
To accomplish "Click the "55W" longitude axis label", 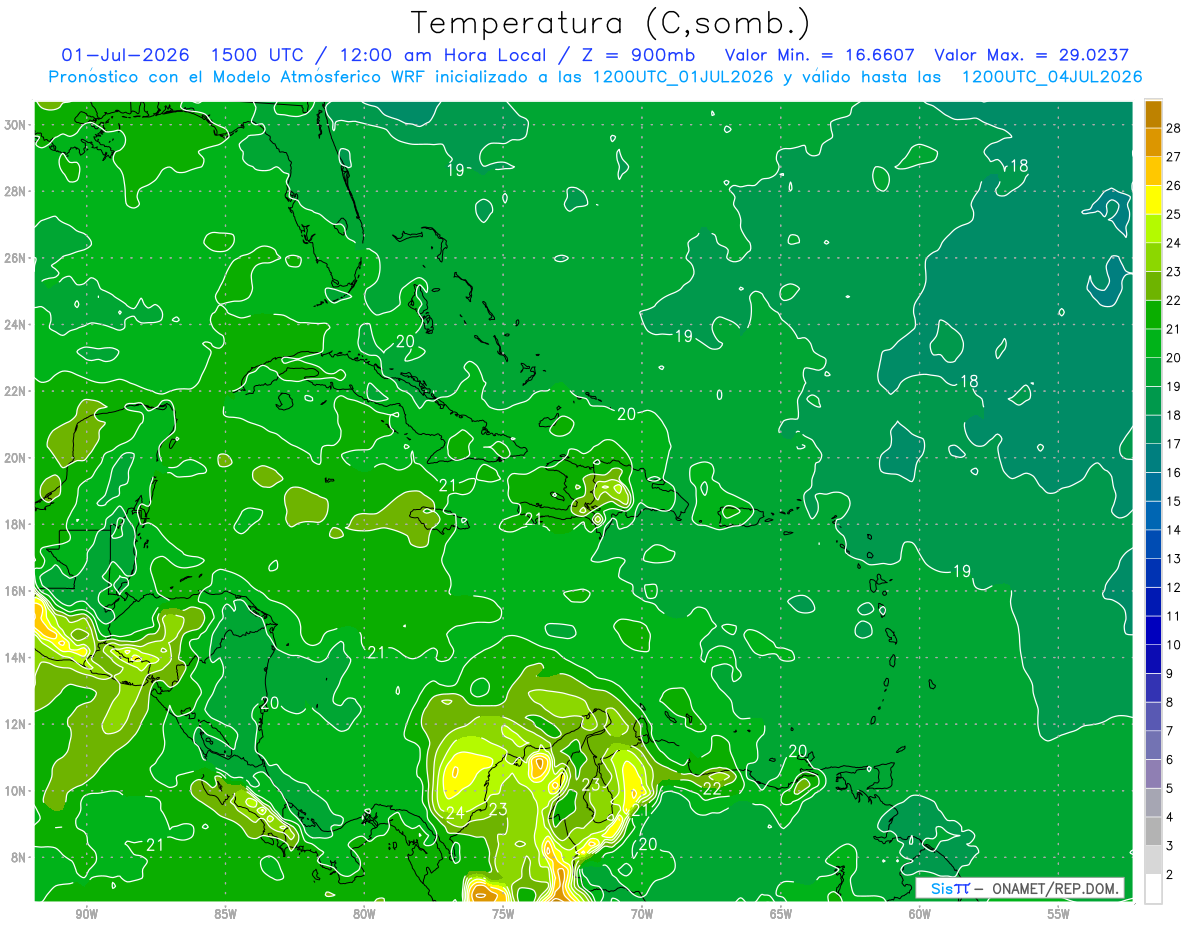I will [x=1059, y=913].
